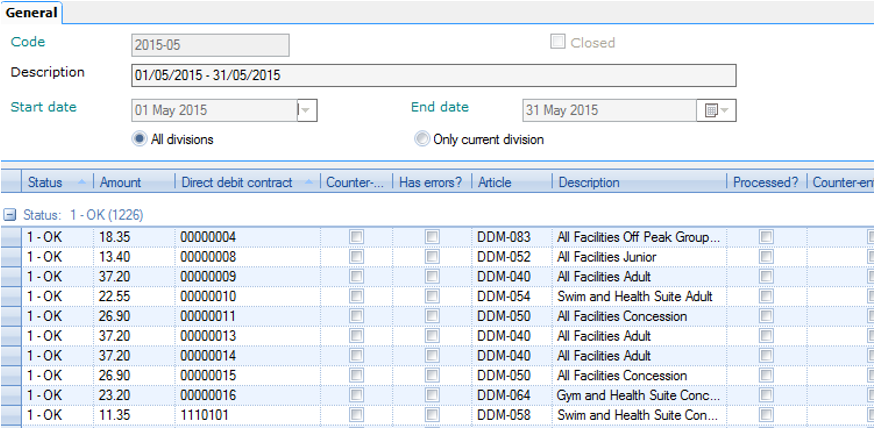The image size is (875, 429).
Task: Tick Counter-entry checkbox for contract 00000010
Action: tap(357, 296)
